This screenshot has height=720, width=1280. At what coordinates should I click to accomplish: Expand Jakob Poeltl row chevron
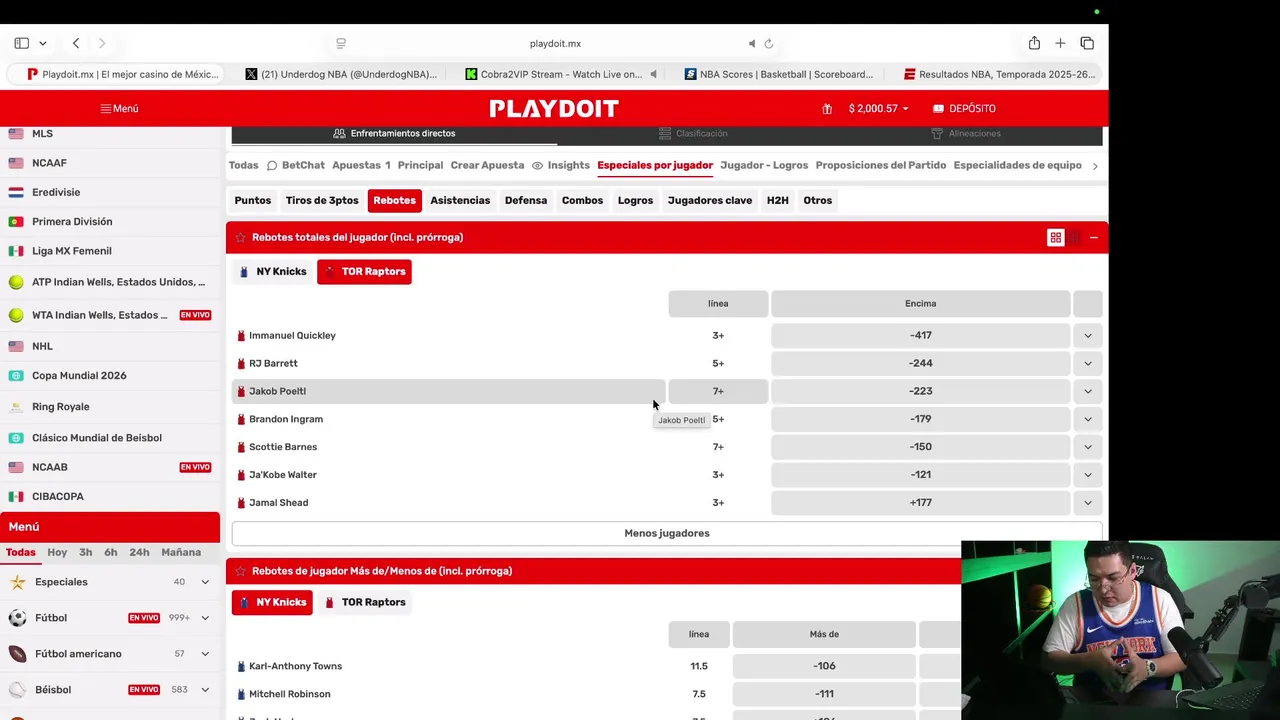(x=1088, y=392)
